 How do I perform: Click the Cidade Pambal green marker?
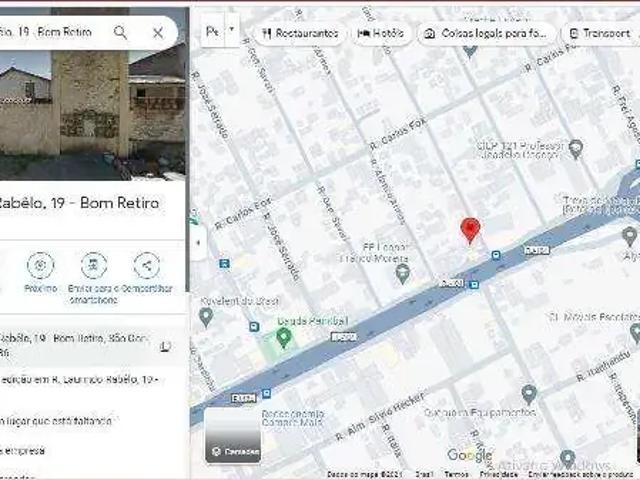click(283, 338)
